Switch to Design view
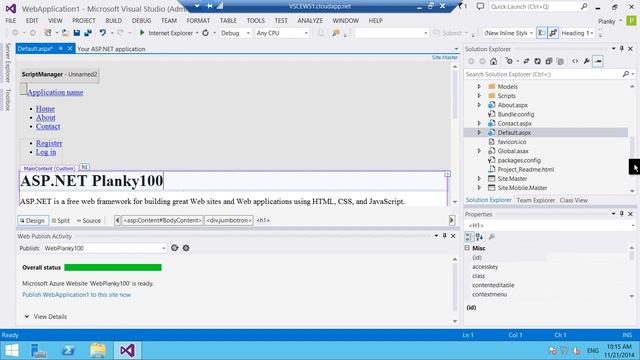 33,220
